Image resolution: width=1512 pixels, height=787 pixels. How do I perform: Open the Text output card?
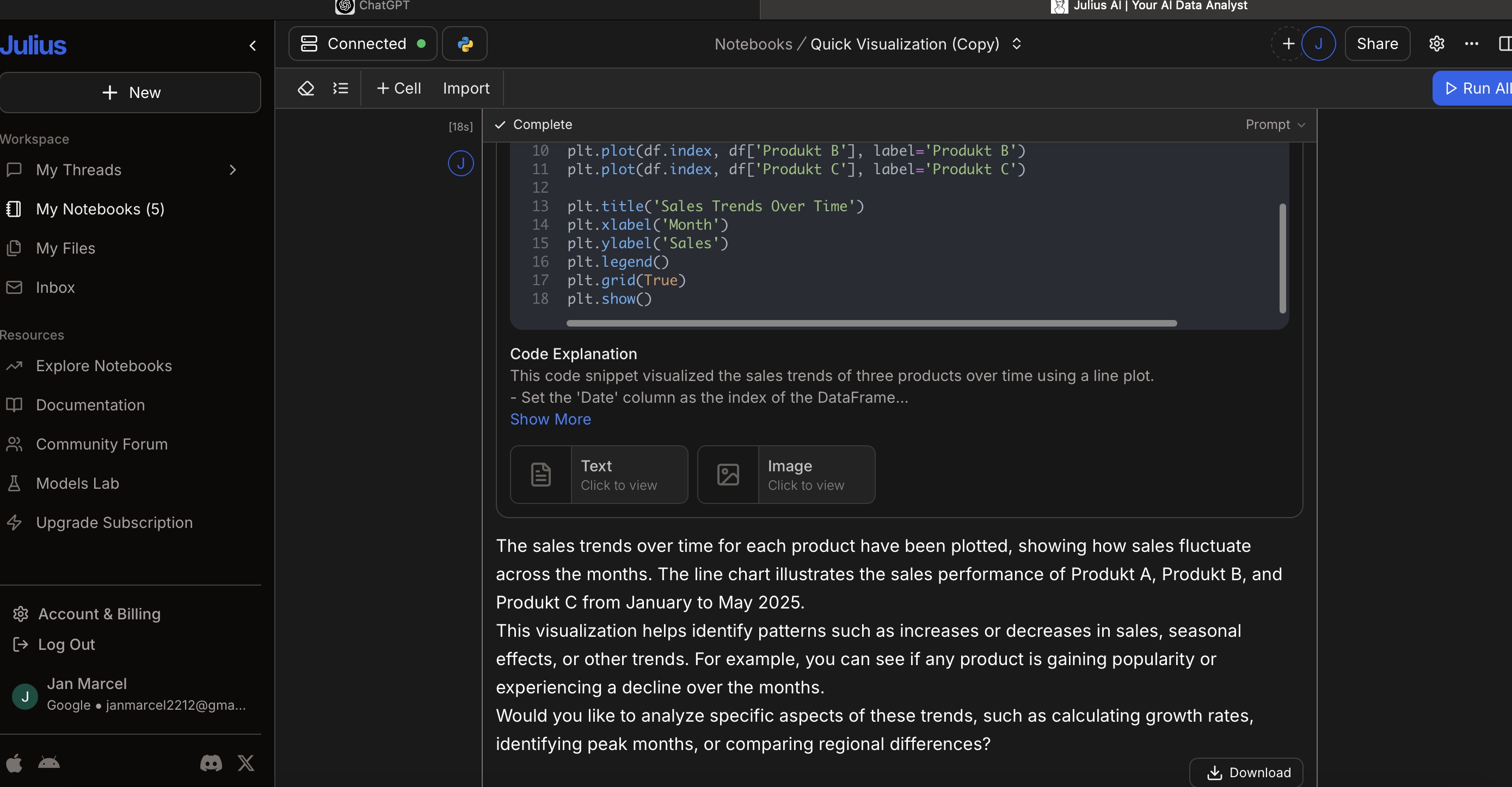[x=599, y=474]
